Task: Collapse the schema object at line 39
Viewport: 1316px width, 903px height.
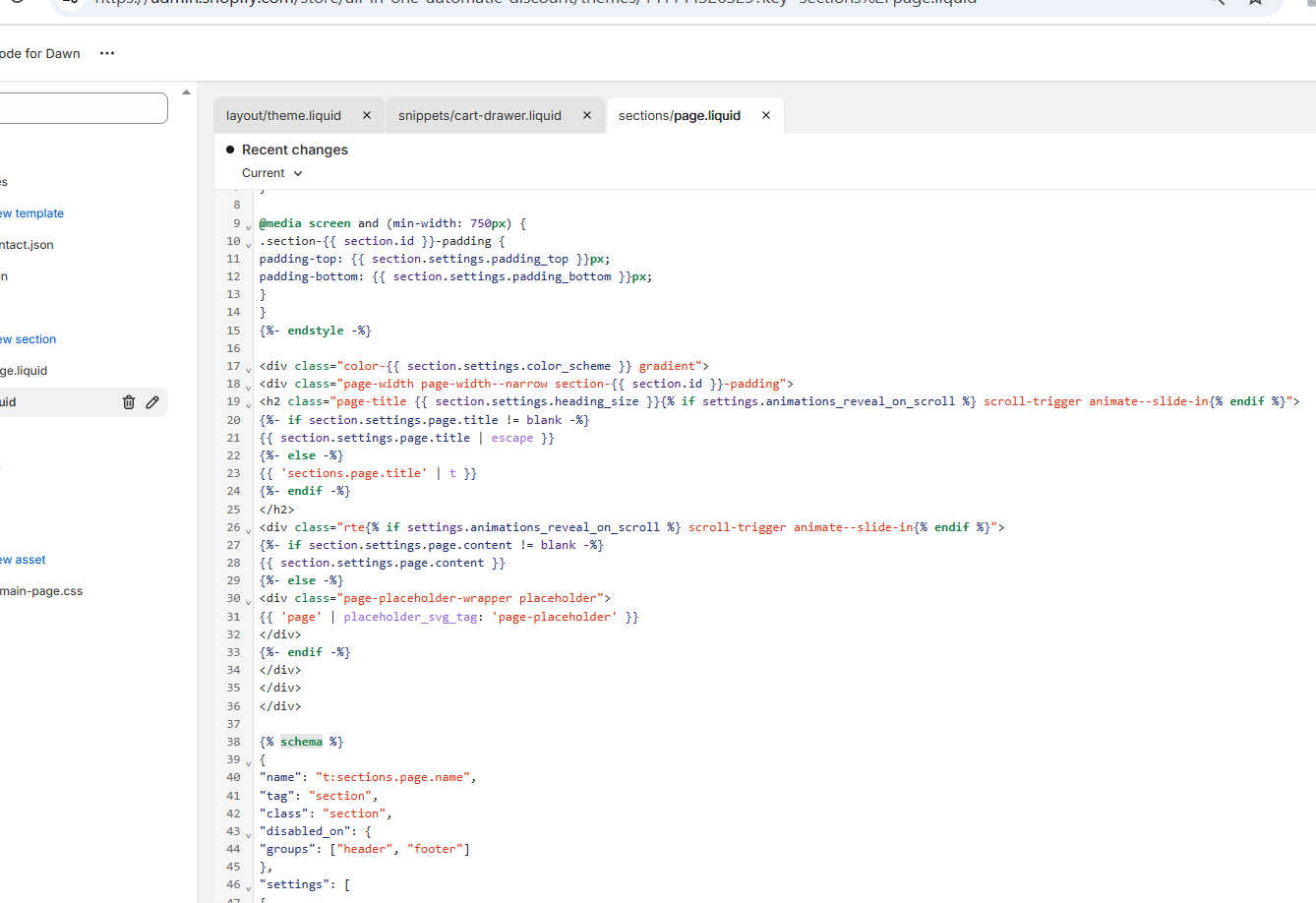Action: (248, 762)
